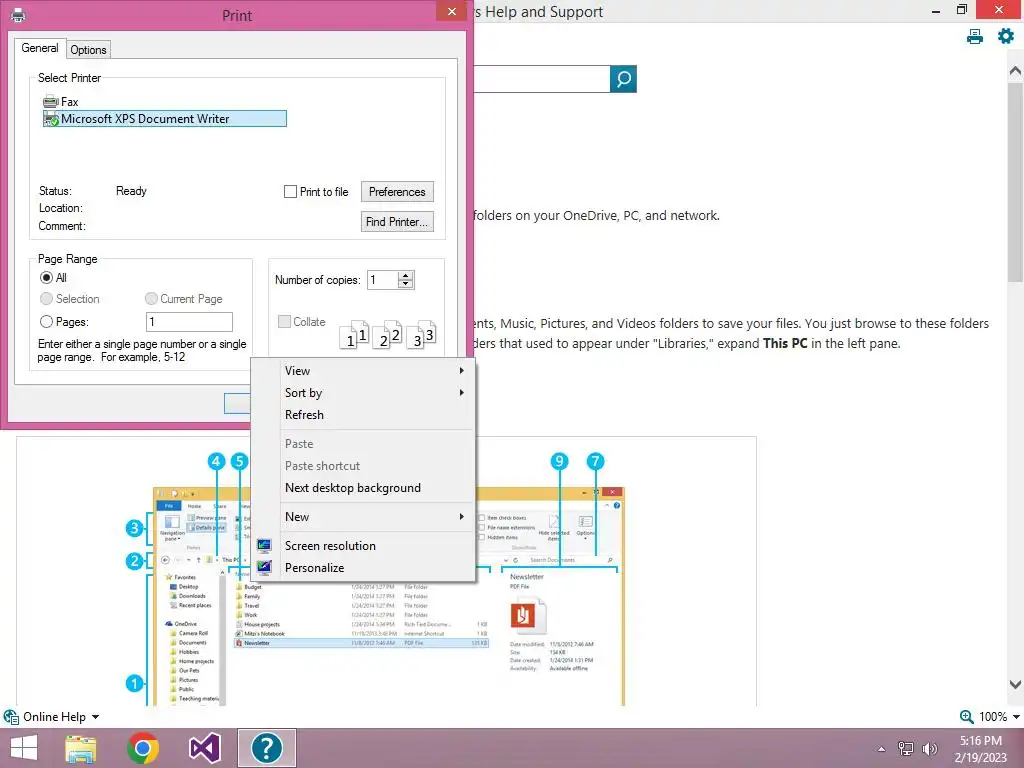The height and width of the screenshot is (768, 1024).
Task: Switch to the Options tab
Action: pyautogui.click(x=88, y=50)
